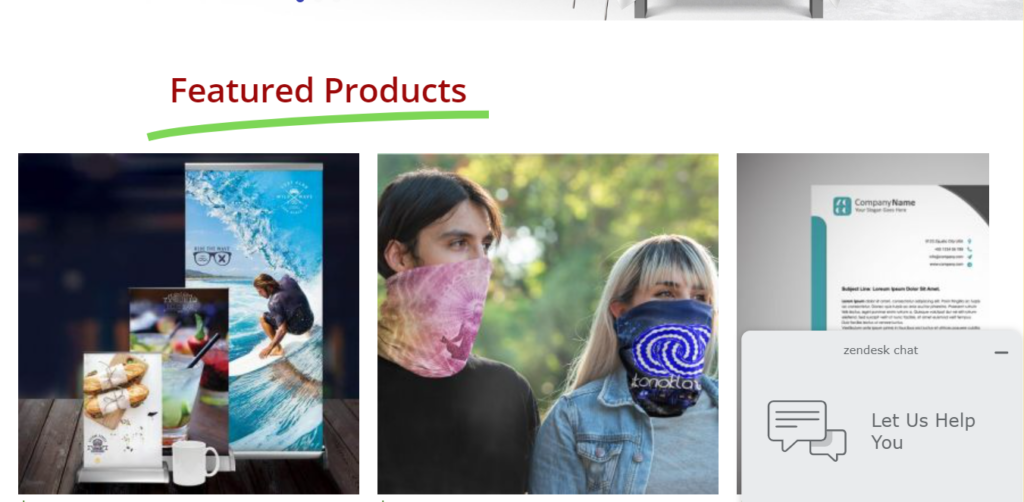Open the letterhead product image

pos(863,242)
